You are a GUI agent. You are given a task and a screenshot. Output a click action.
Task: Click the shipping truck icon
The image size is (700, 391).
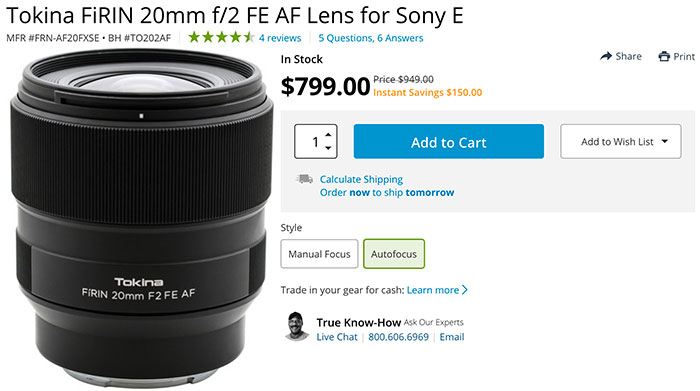(x=304, y=179)
